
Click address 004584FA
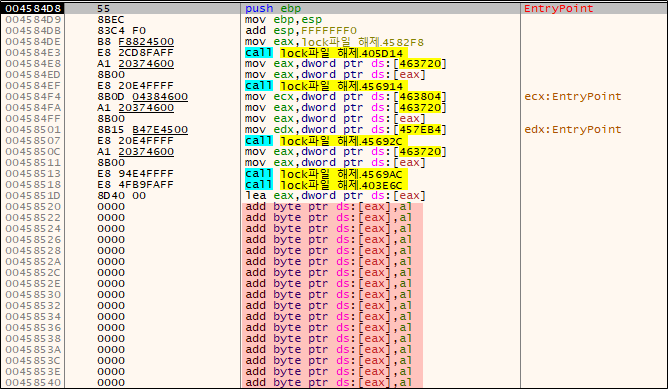(x=33, y=108)
